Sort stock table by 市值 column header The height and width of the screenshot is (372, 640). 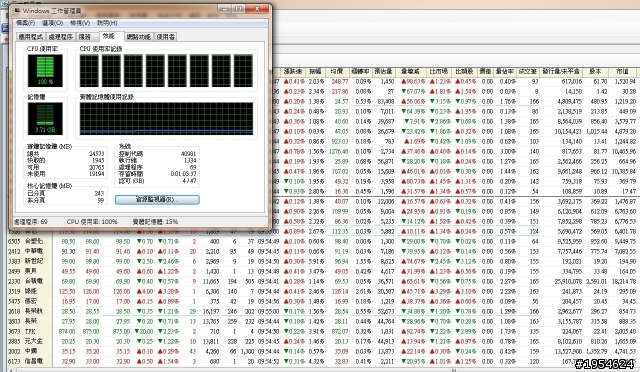622,71
